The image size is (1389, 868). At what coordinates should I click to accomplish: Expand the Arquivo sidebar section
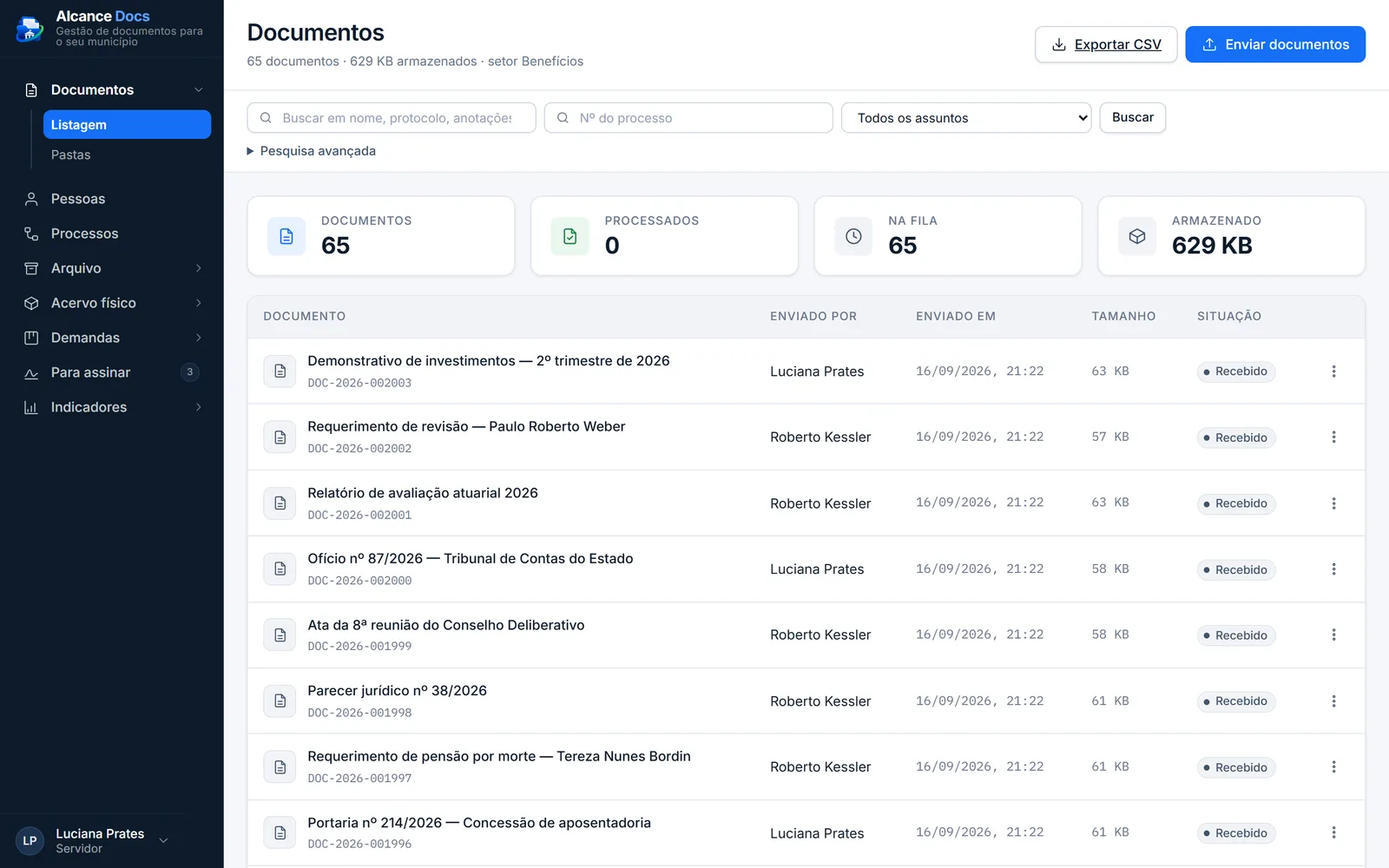coord(198,268)
